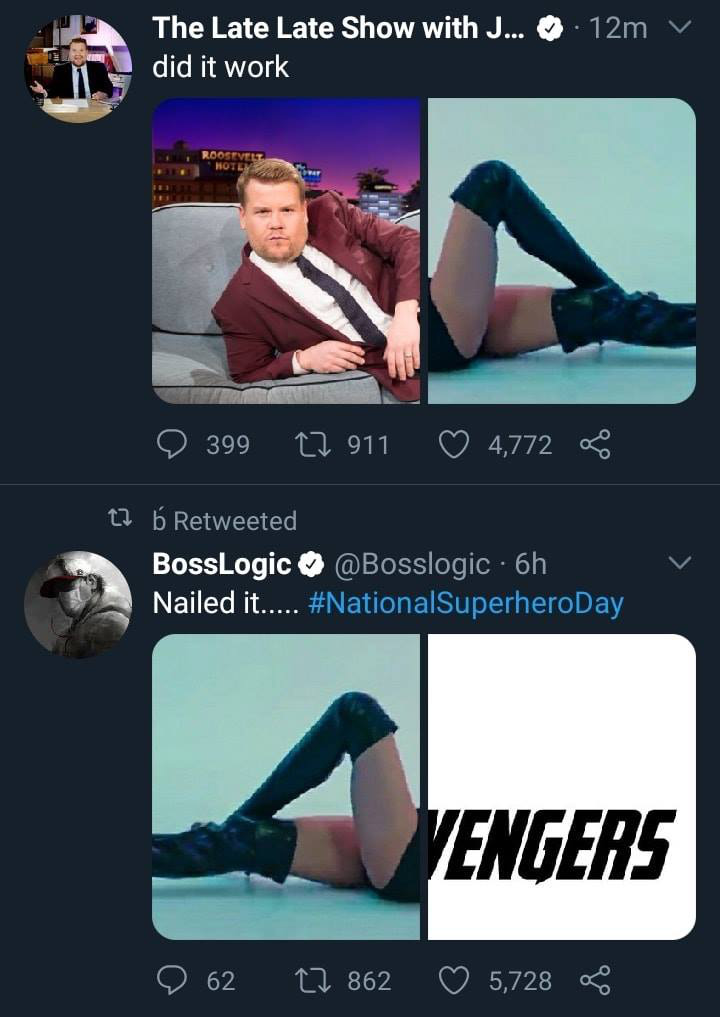Share the Late Late Show tweet
Image resolution: width=720 pixels, height=1017 pixels.
point(595,444)
